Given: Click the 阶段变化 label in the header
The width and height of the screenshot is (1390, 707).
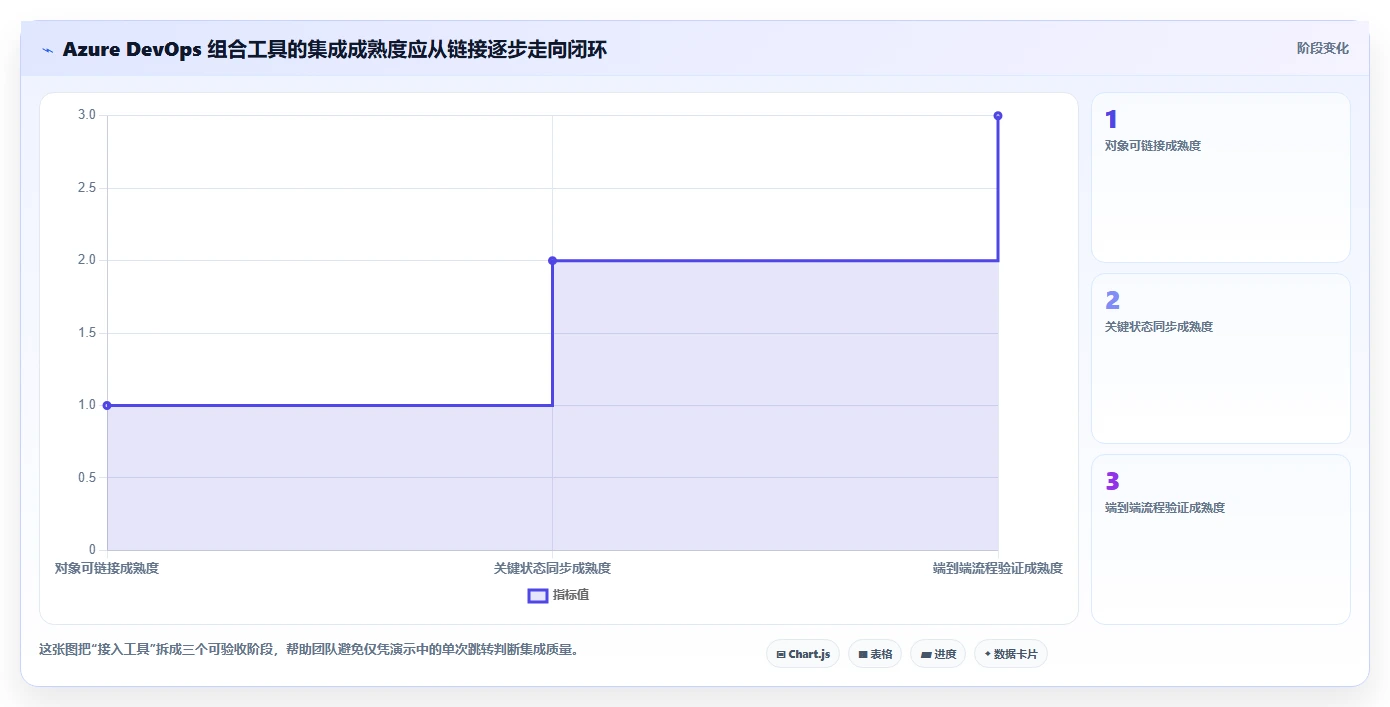Looking at the screenshot, I should 1322,48.
